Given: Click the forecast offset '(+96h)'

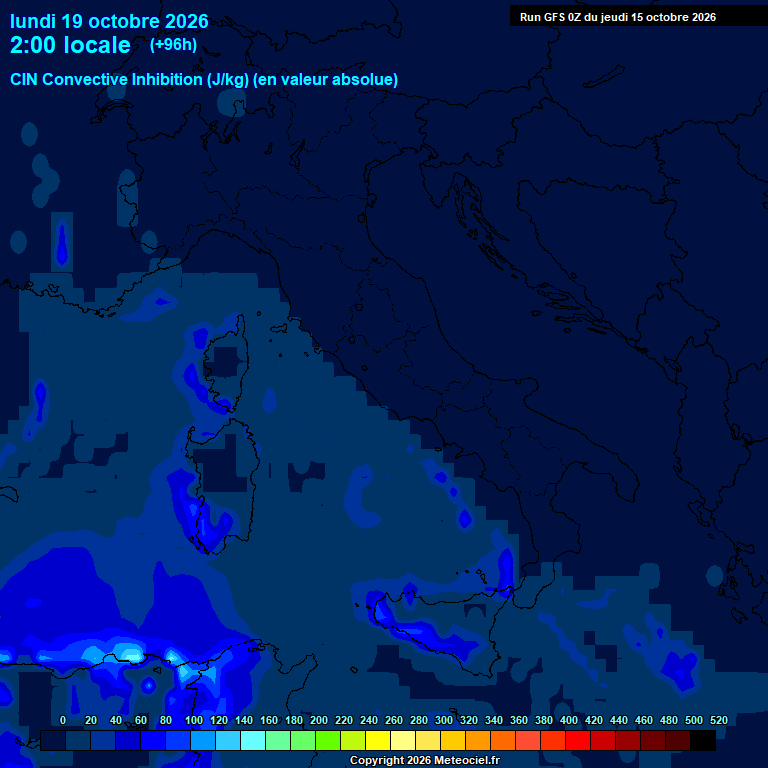Looking at the screenshot, I should [x=173, y=45].
